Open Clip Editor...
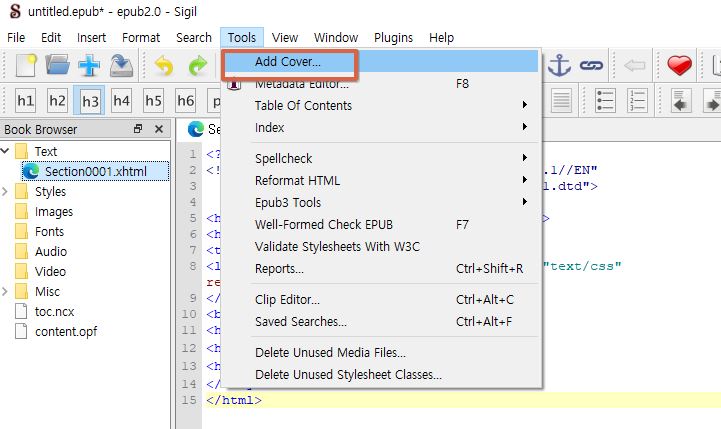721x429 pixels. (381, 299)
